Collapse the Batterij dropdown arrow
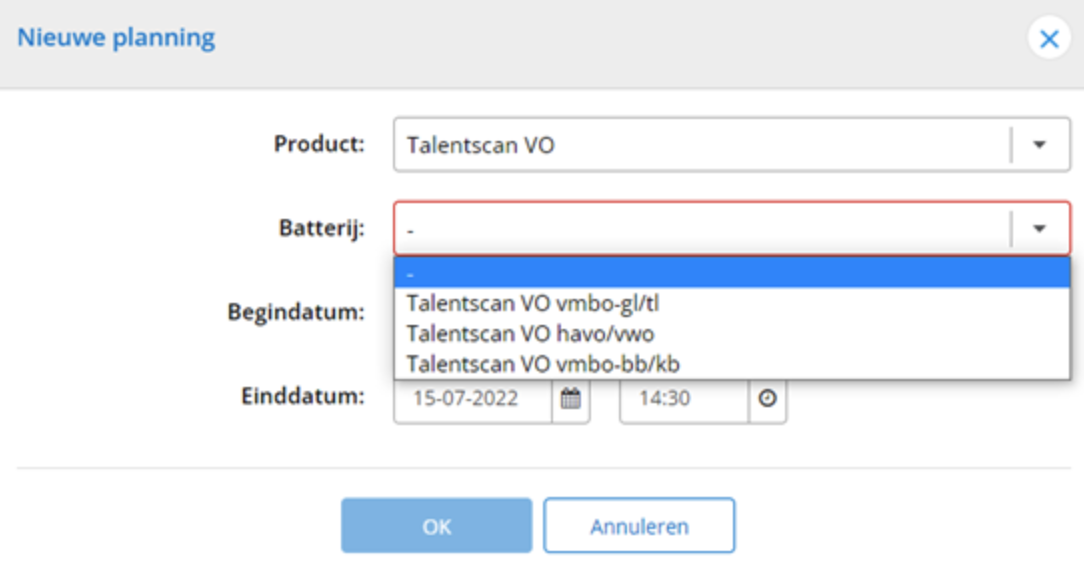Image resolution: width=1084 pixels, height=566 pixels. point(1039,229)
